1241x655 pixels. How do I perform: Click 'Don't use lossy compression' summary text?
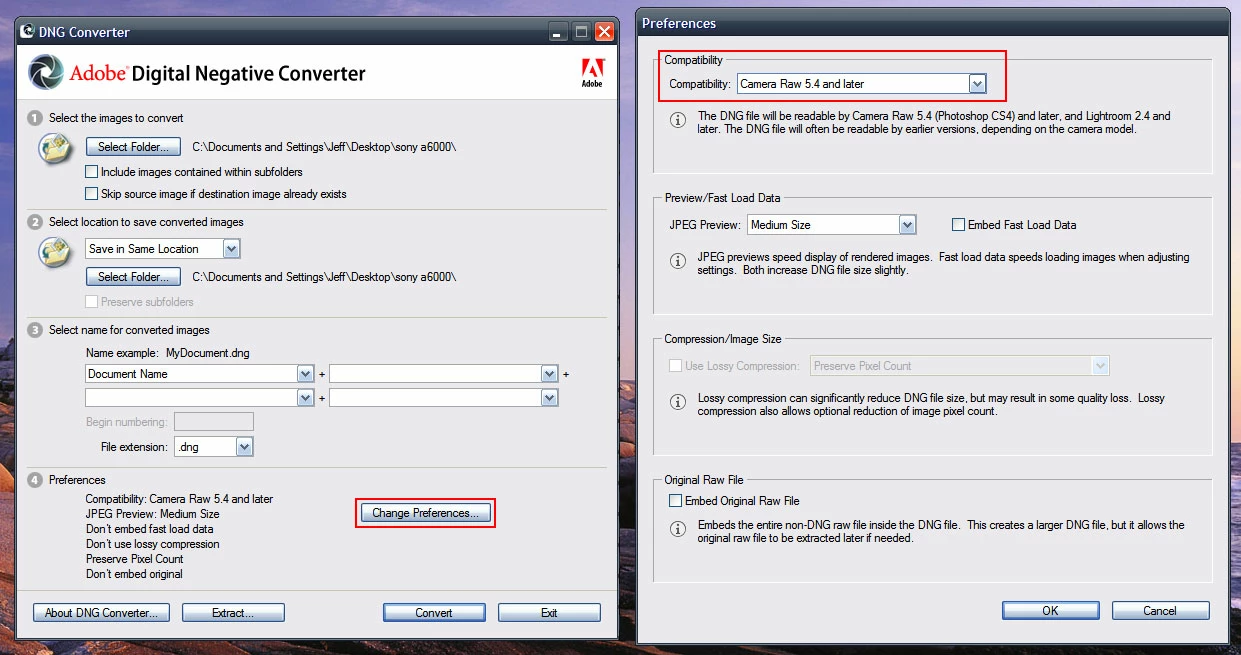153,544
